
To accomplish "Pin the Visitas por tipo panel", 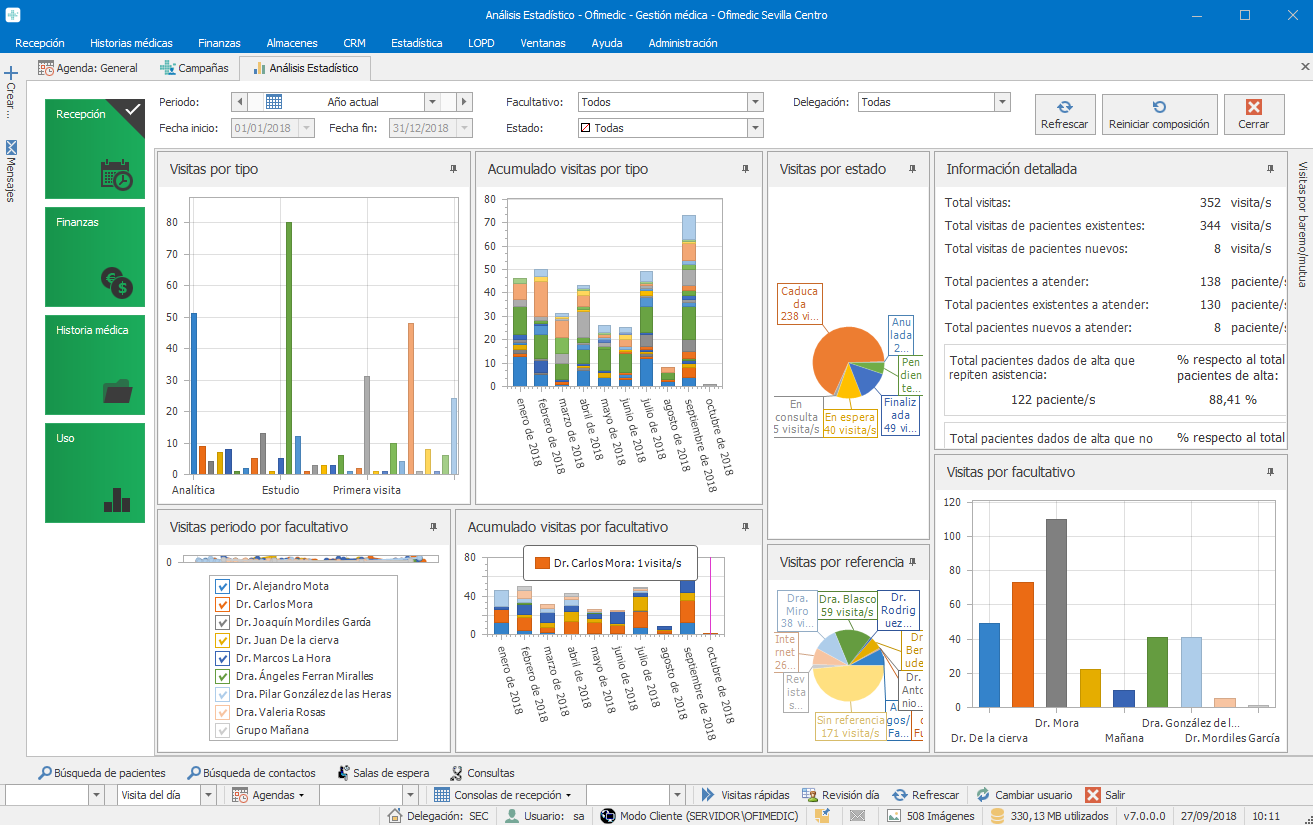I will click(x=453, y=170).
